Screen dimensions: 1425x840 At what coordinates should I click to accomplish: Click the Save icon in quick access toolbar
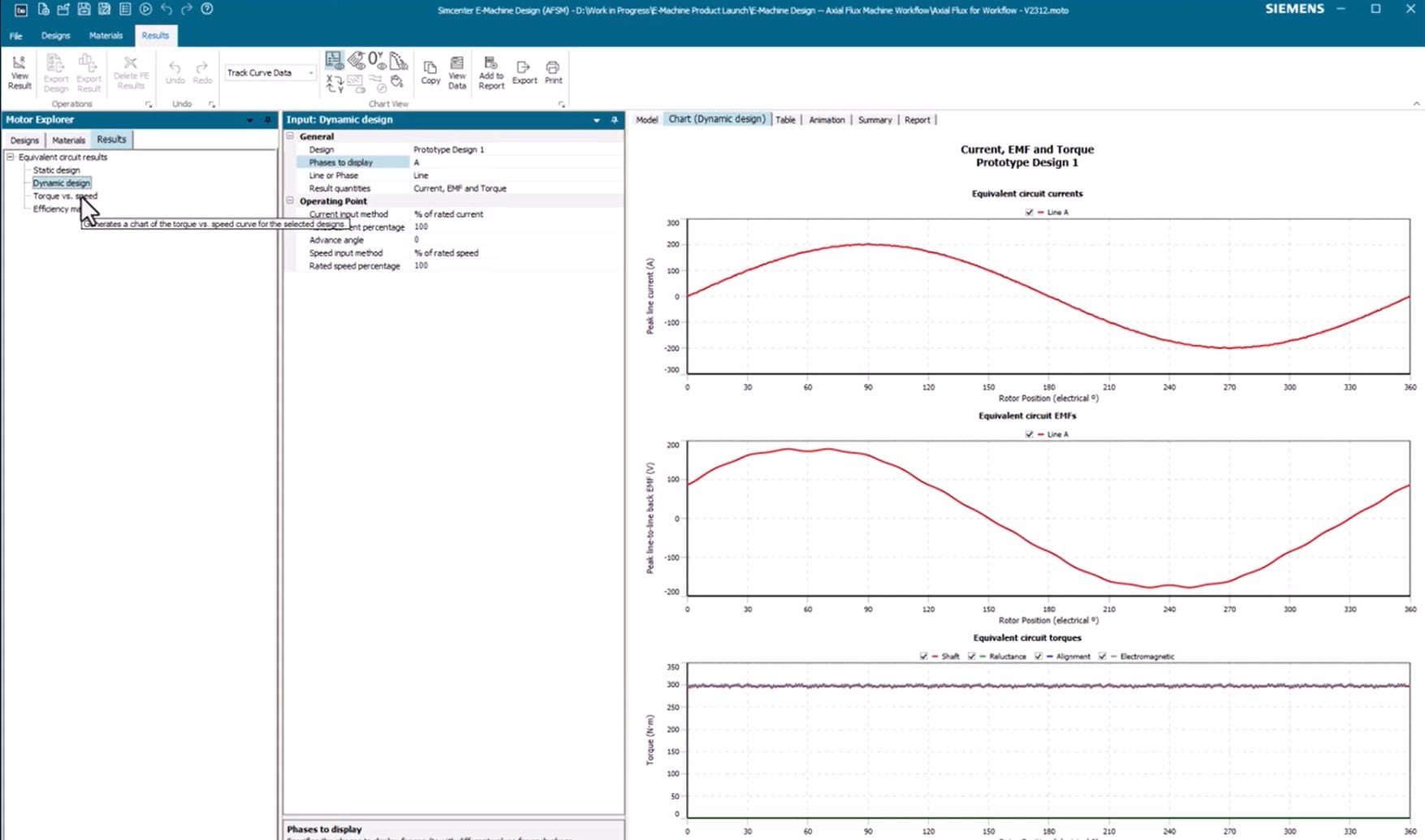point(84,9)
